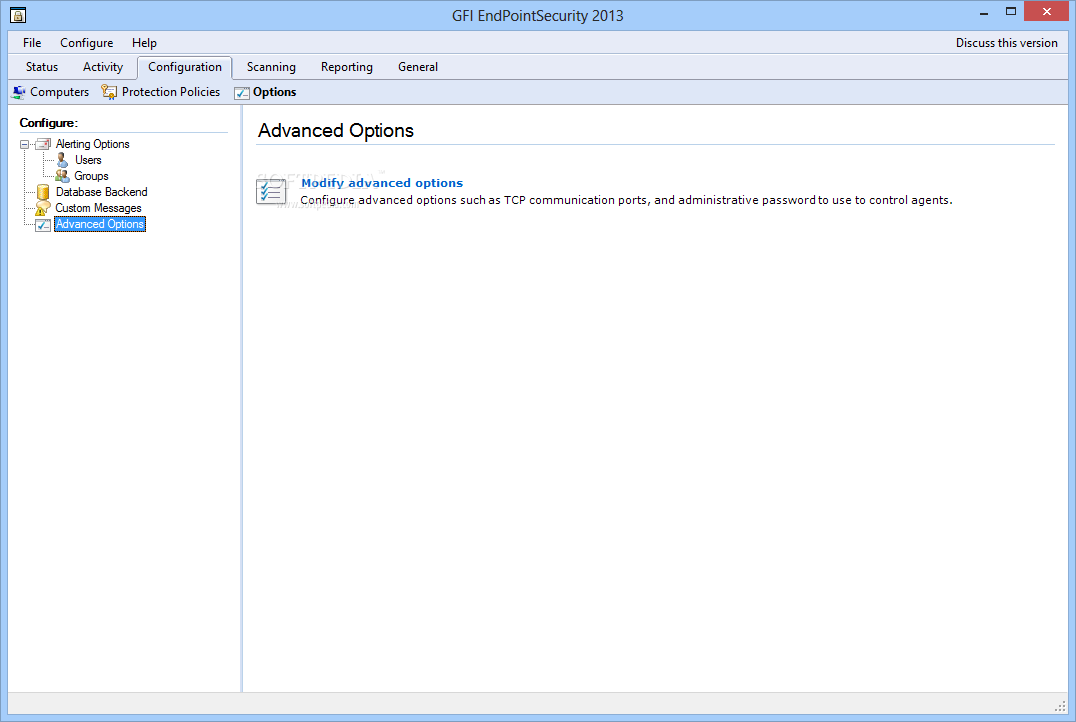Image resolution: width=1076 pixels, height=722 pixels.
Task: Maximize the GFI EndPointSecurity window
Action: (x=1011, y=12)
